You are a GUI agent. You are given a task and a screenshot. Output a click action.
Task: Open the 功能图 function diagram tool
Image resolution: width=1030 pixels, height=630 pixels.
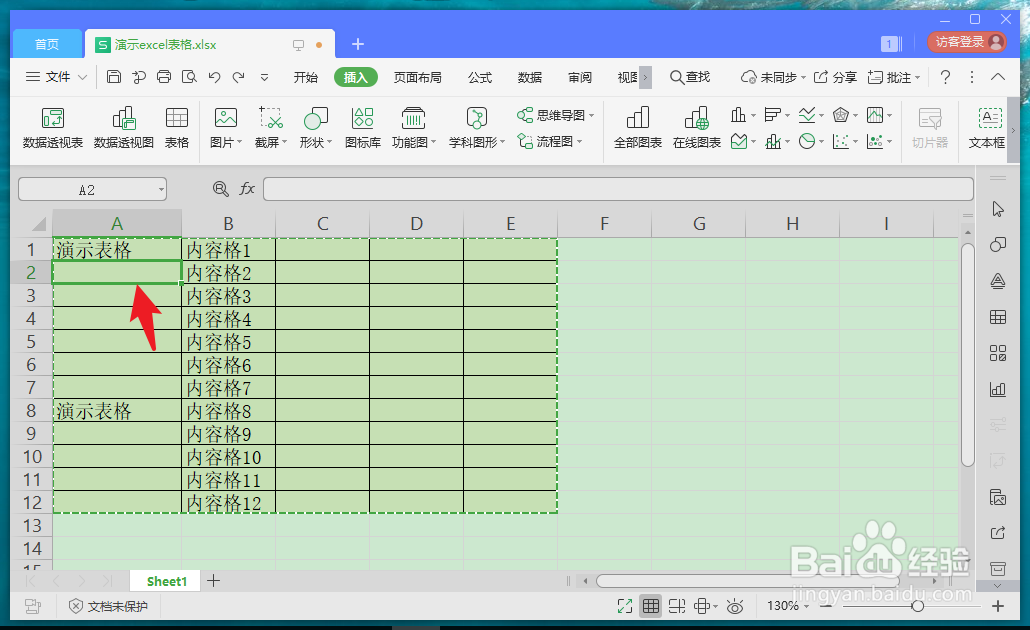413,128
